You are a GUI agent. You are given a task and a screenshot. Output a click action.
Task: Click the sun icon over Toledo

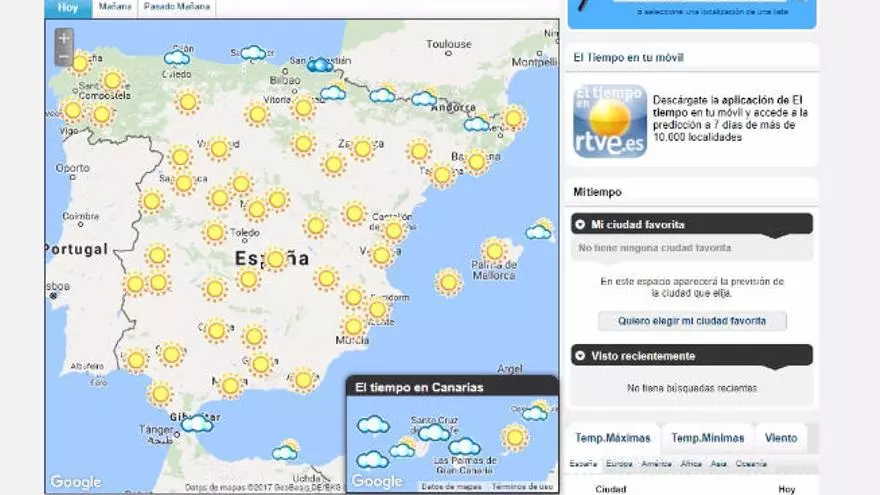click(215, 233)
